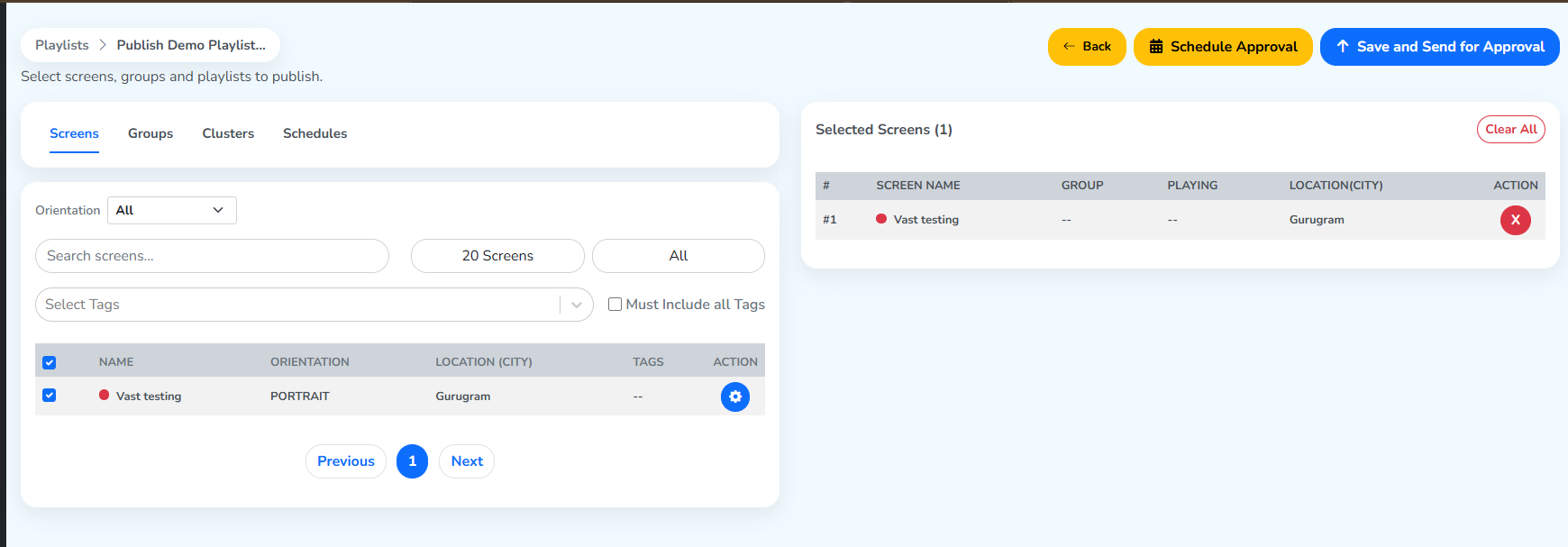Open the Schedules tab

[315, 133]
